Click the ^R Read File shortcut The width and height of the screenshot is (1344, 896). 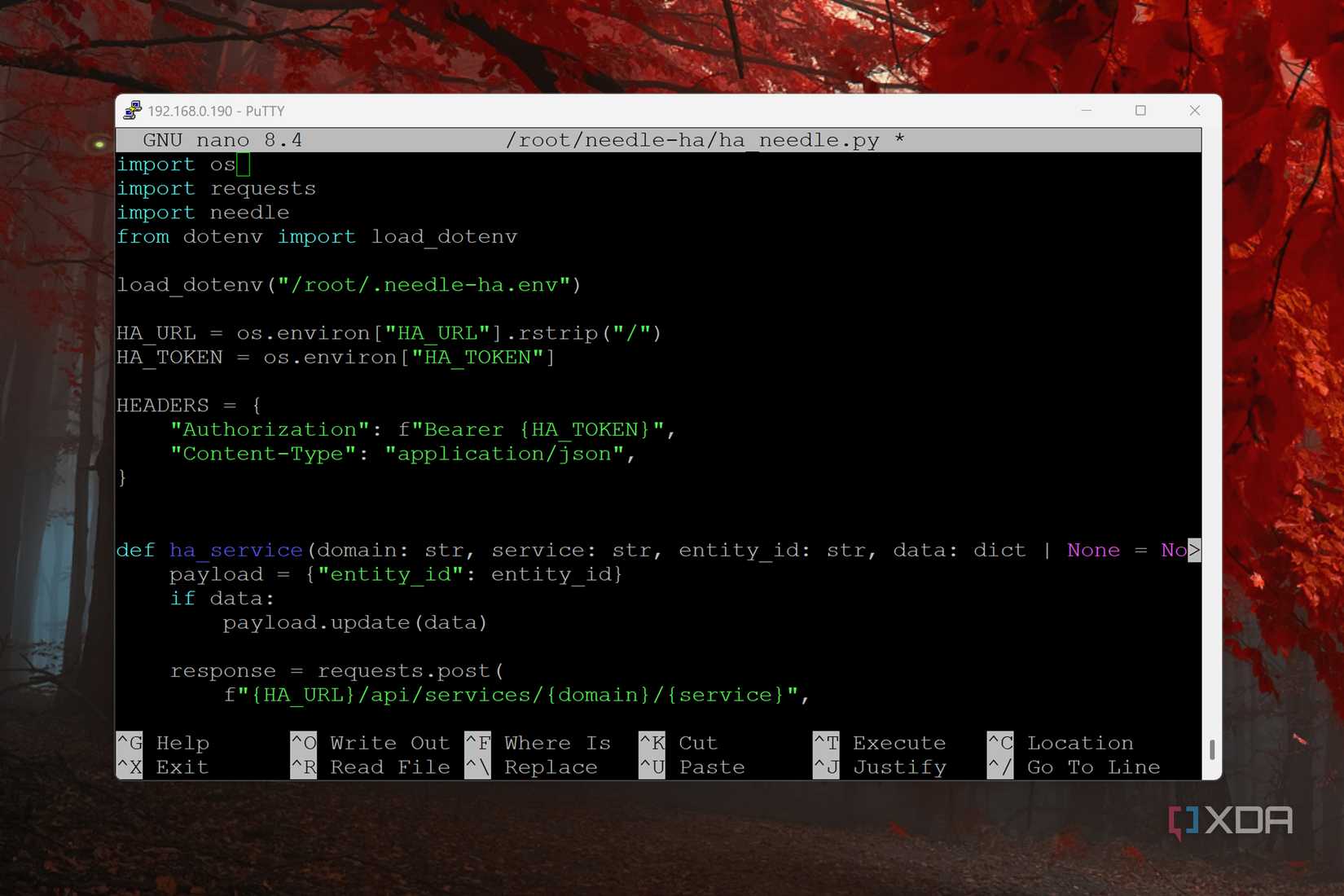[x=371, y=767]
